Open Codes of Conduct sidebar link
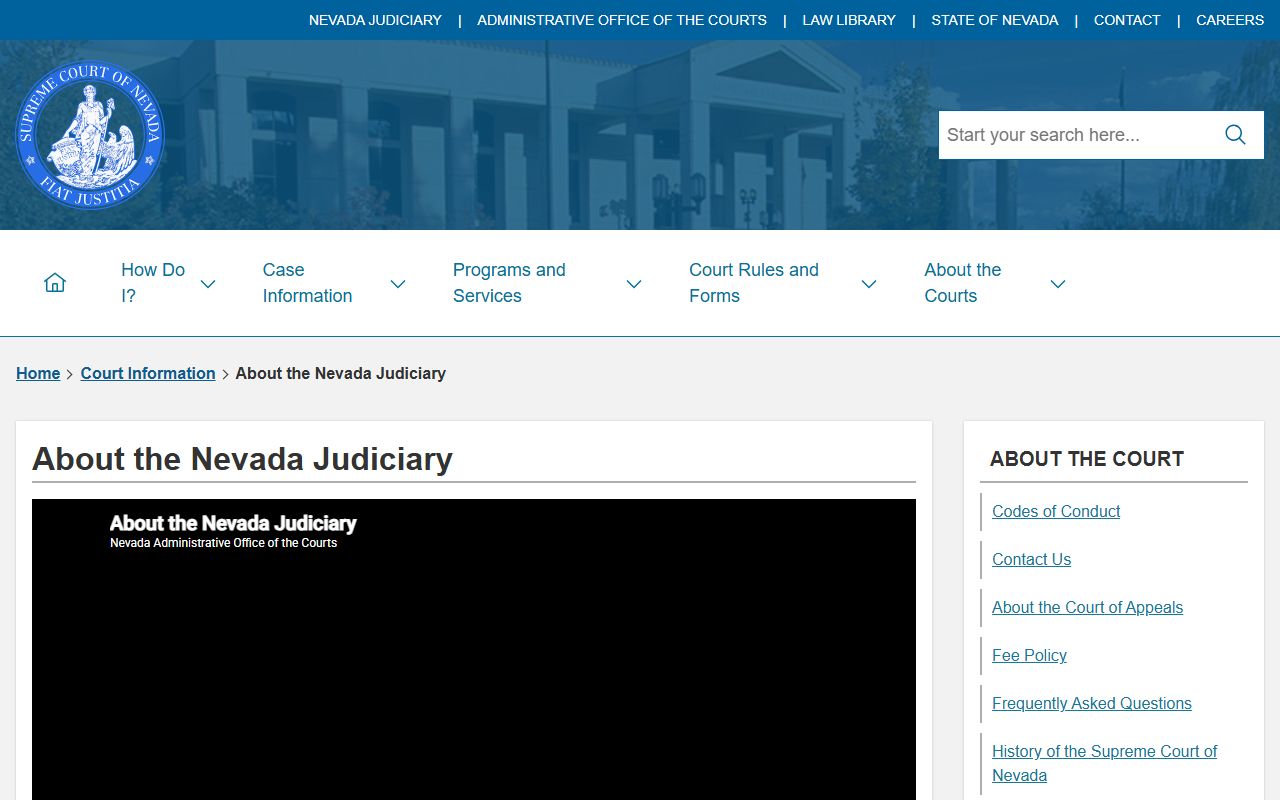 coord(1056,511)
